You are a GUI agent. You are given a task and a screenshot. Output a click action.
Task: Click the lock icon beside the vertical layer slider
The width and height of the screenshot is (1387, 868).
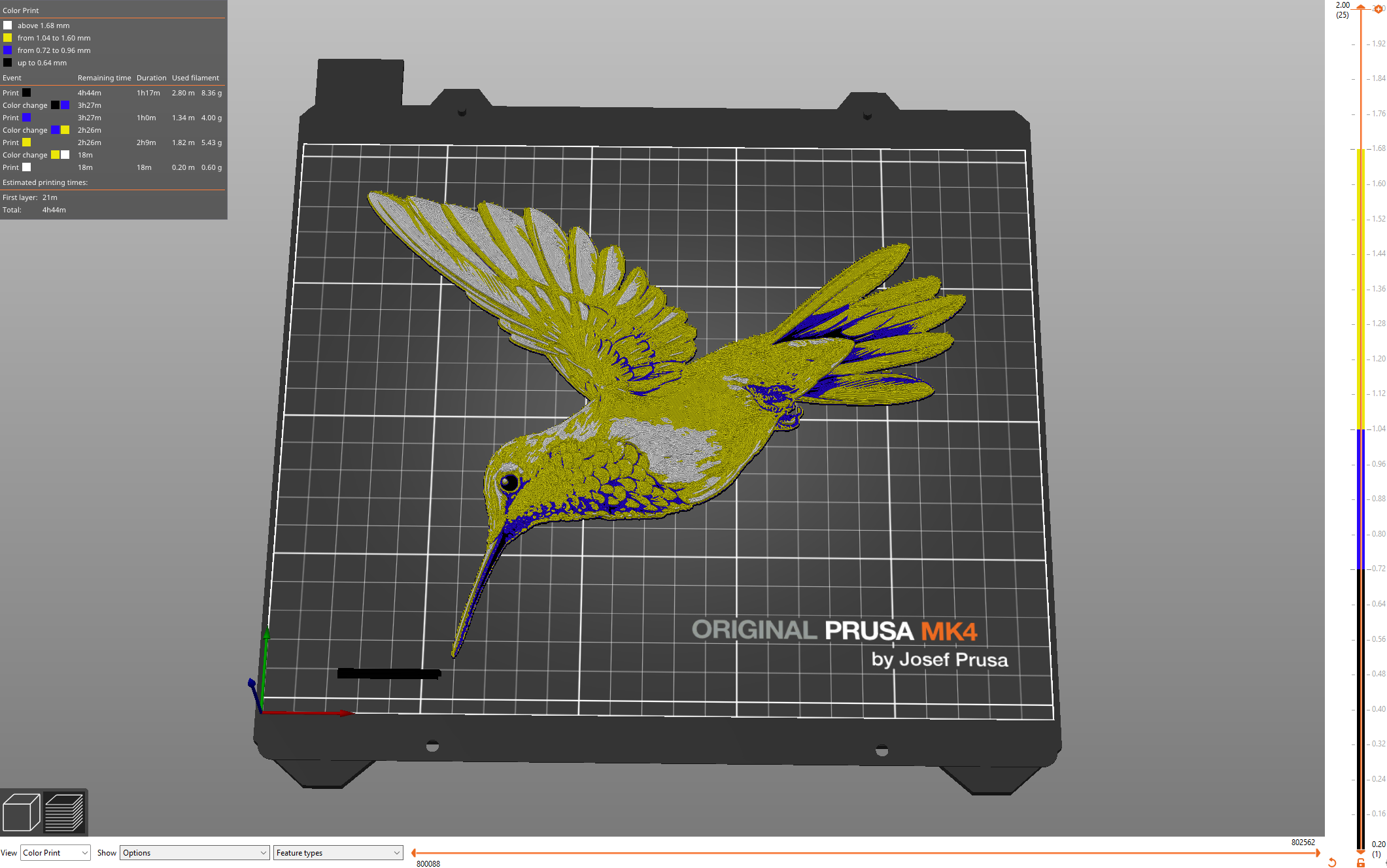1361,862
